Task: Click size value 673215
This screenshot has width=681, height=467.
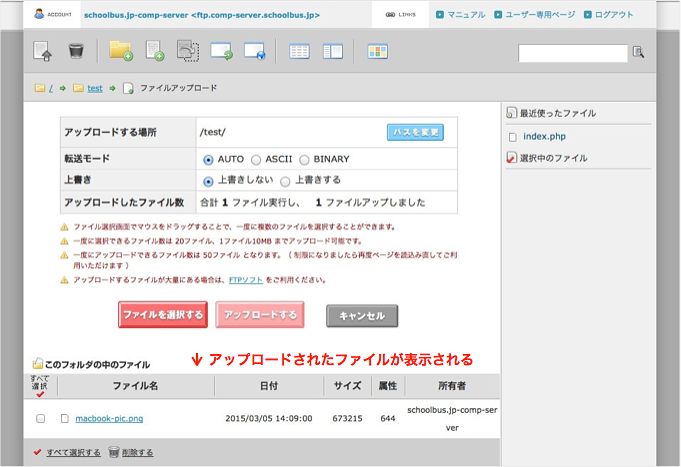Action: coord(347,418)
